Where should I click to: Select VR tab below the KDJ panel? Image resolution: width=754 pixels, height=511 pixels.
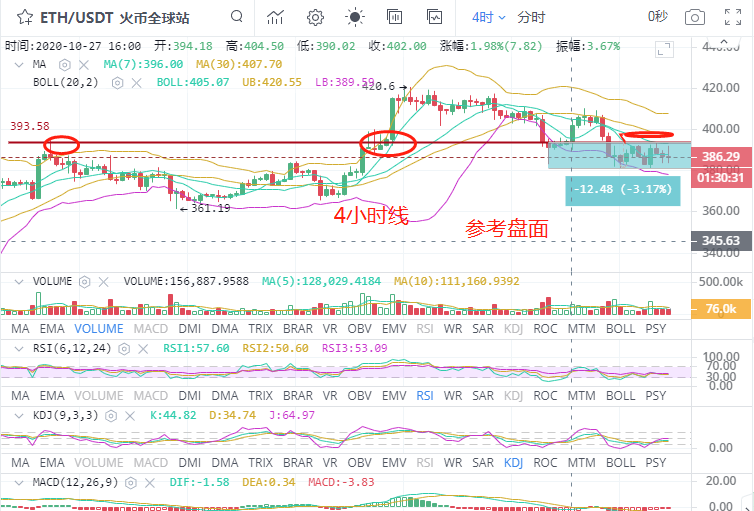tap(330, 463)
